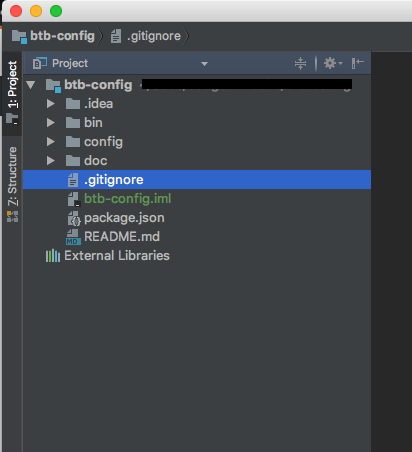412x452 pixels.
Task: Open the Project view dropdown
Action: tap(204, 63)
